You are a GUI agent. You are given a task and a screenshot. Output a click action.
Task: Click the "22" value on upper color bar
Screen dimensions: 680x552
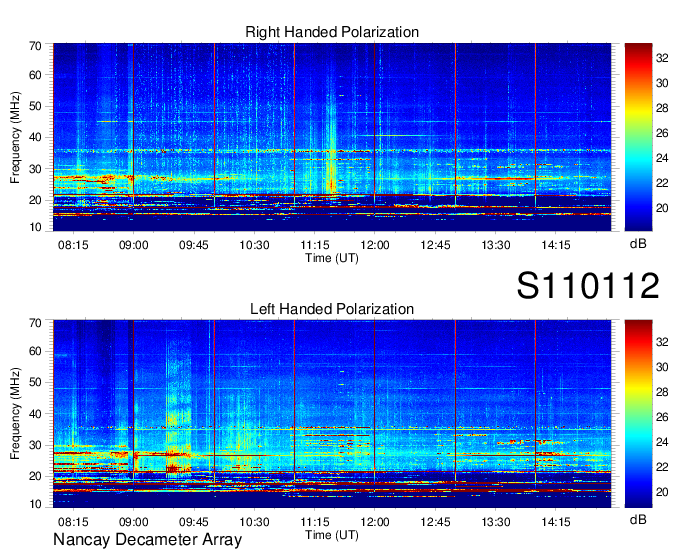click(x=662, y=183)
